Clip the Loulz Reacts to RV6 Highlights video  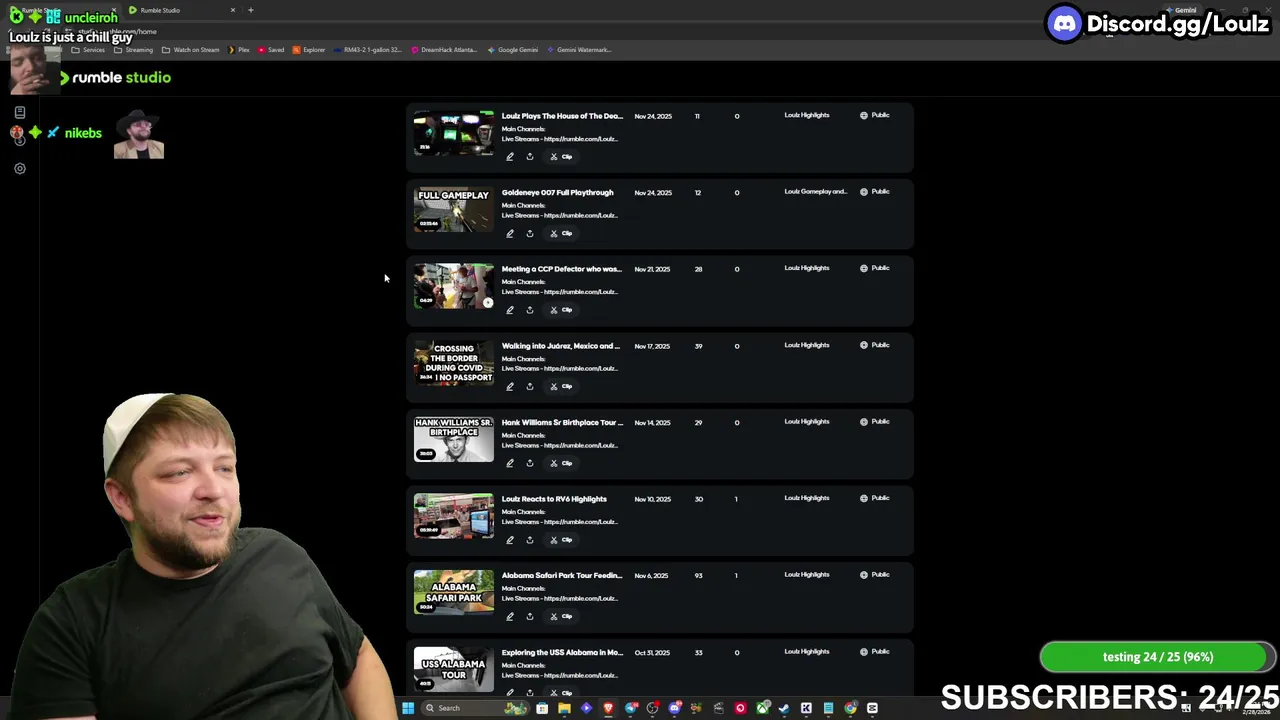pos(561,540)
